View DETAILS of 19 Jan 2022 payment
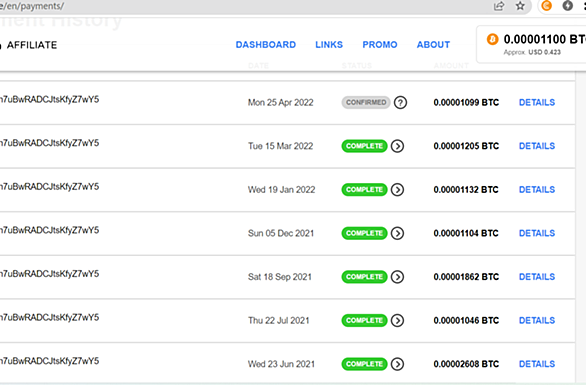 (537, 190)
